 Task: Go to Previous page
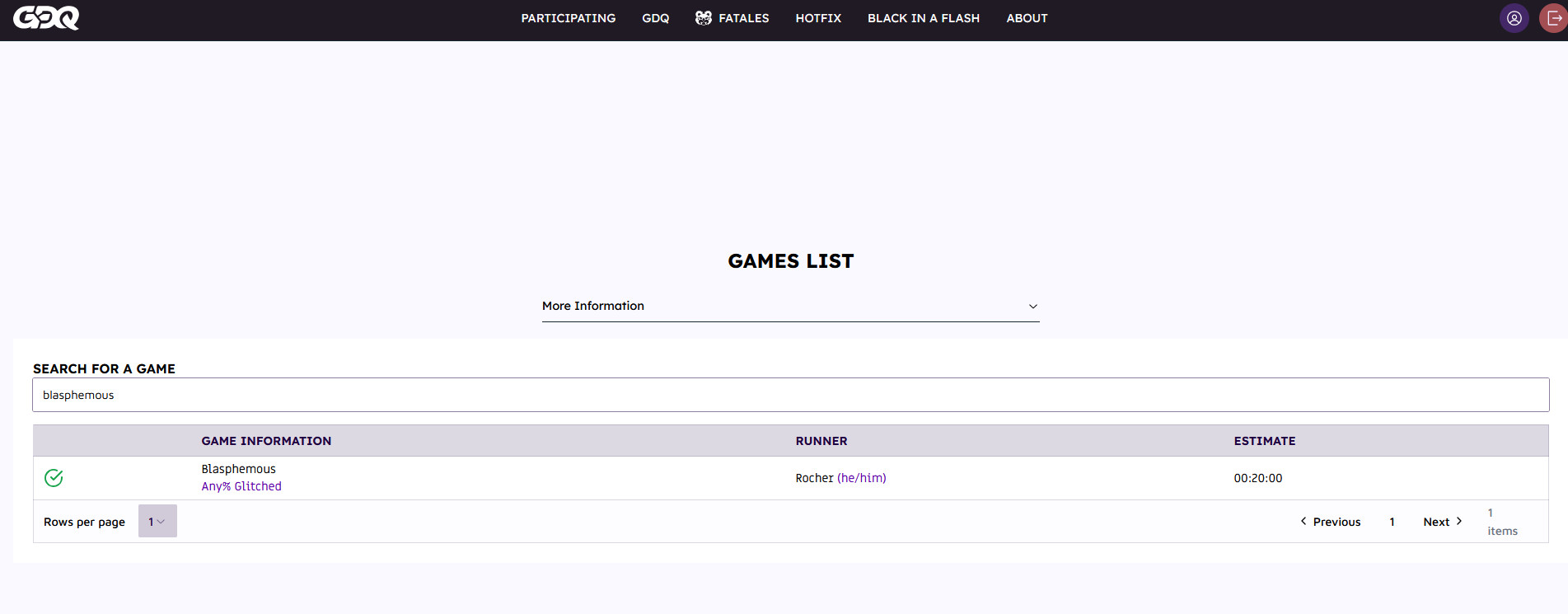(1330, 522)
